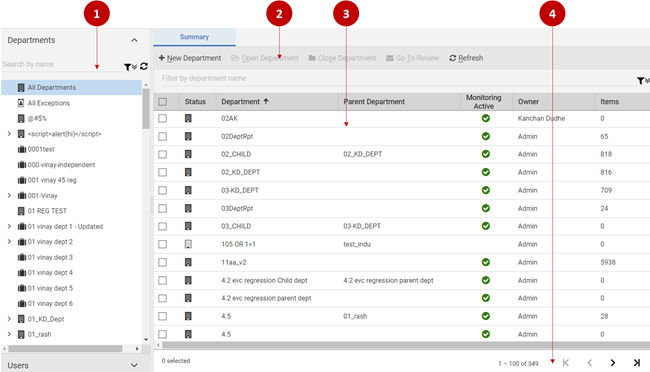Click status icon for 02AK row
The height and width of the screenshot is (372, 650).
point(188,119)
